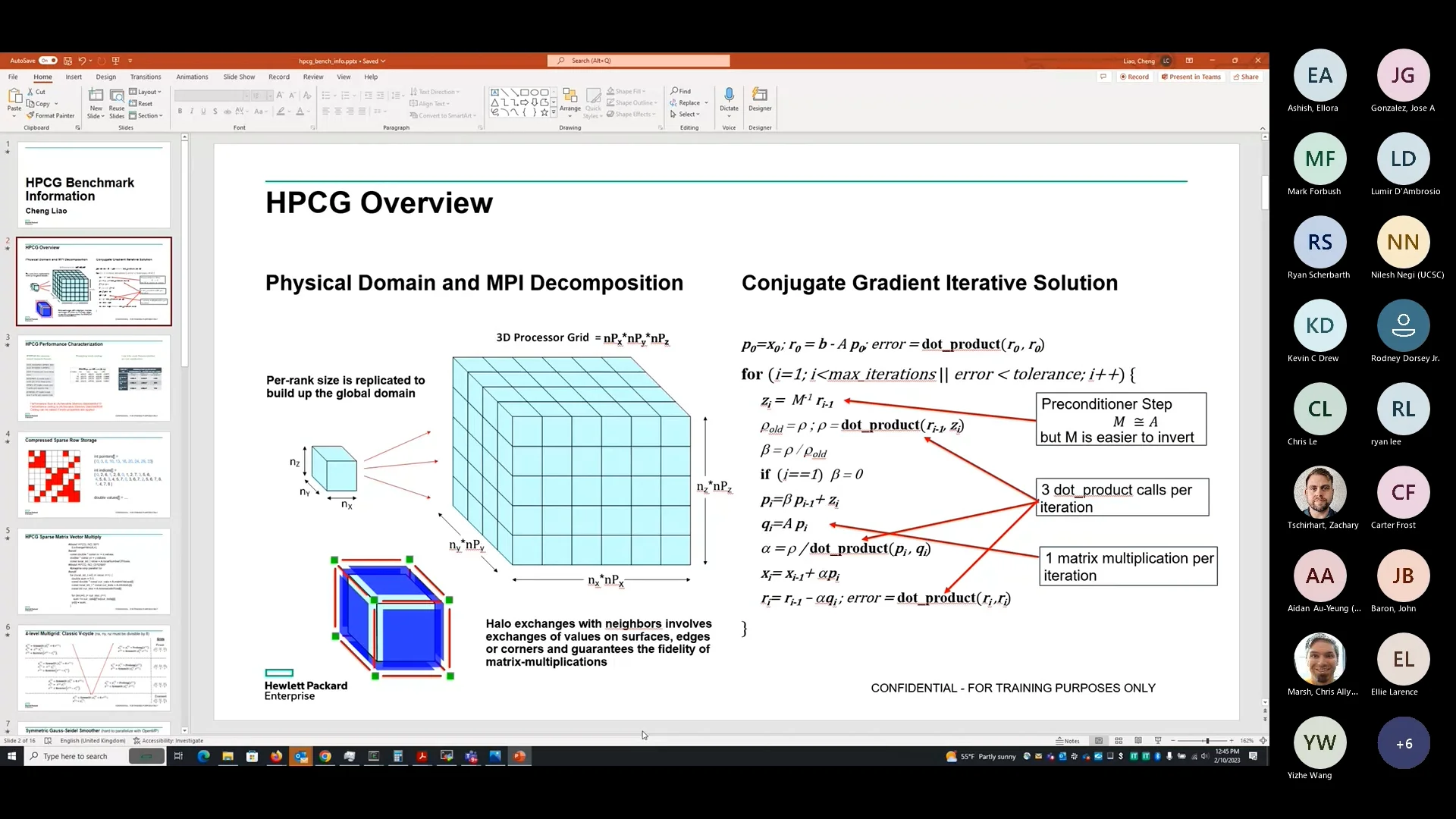Activate the Dictate microphone tool

729,100
